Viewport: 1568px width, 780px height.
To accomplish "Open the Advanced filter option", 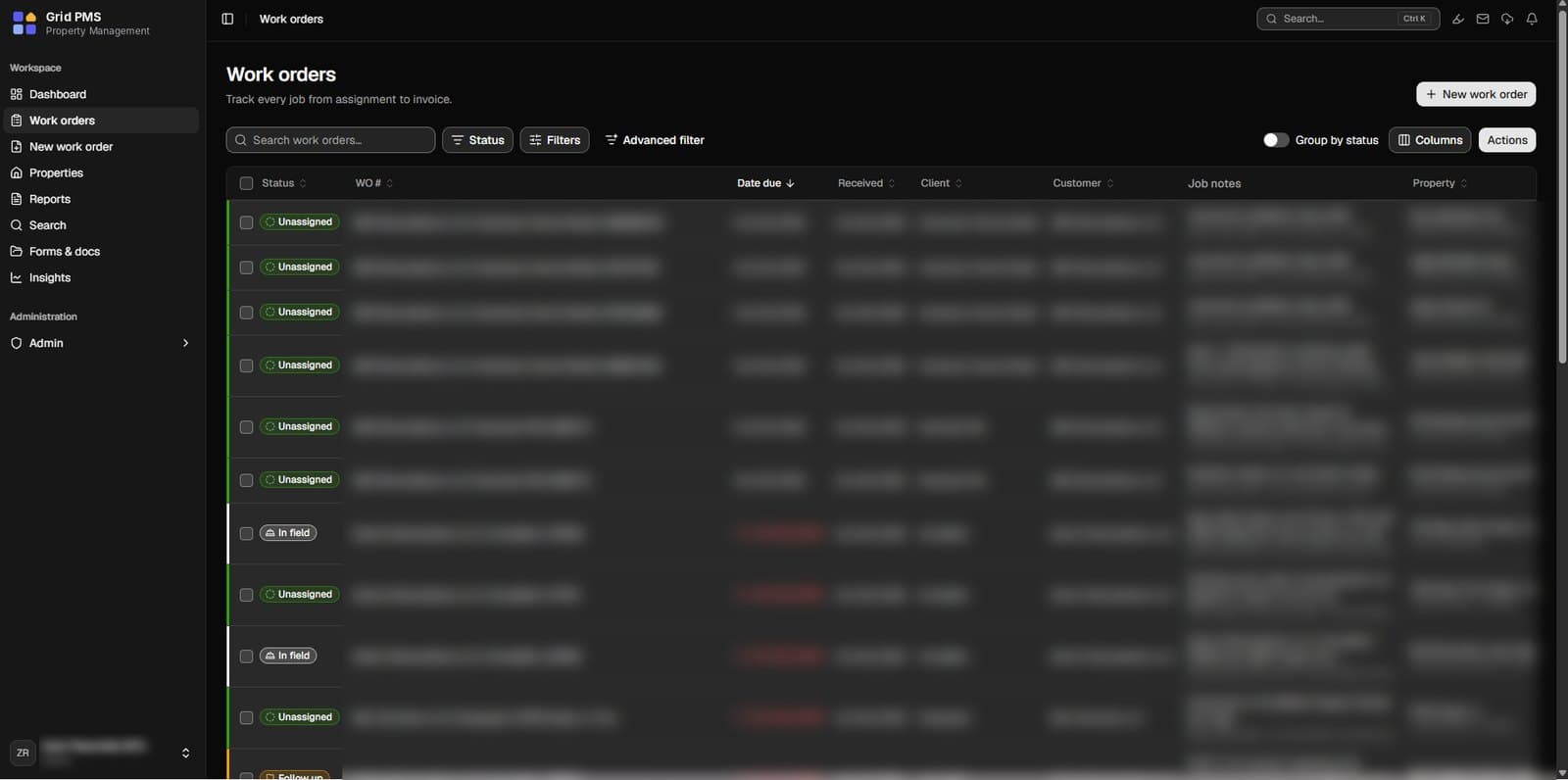I will [655, 140].
